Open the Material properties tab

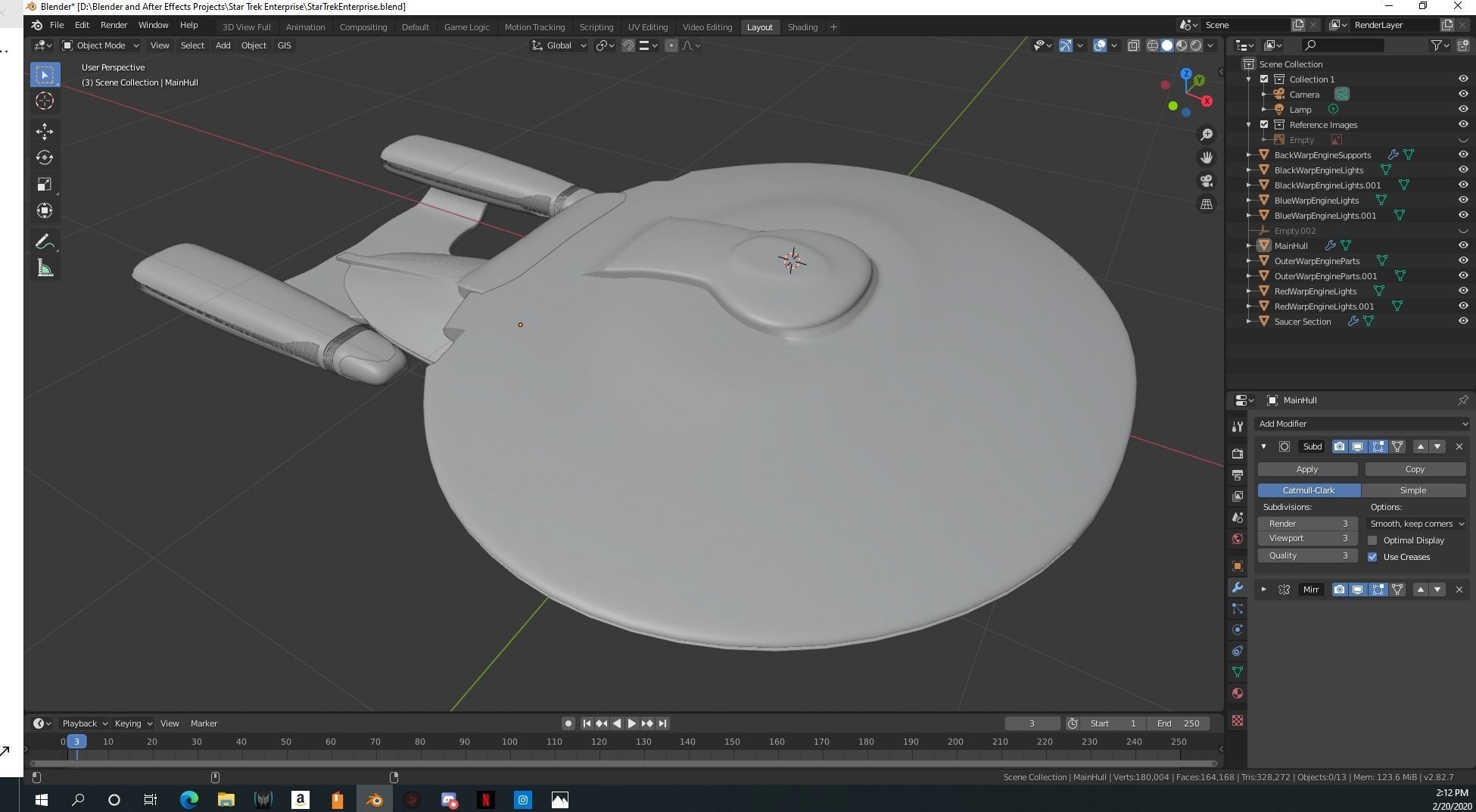click(x=1238, y=693)
